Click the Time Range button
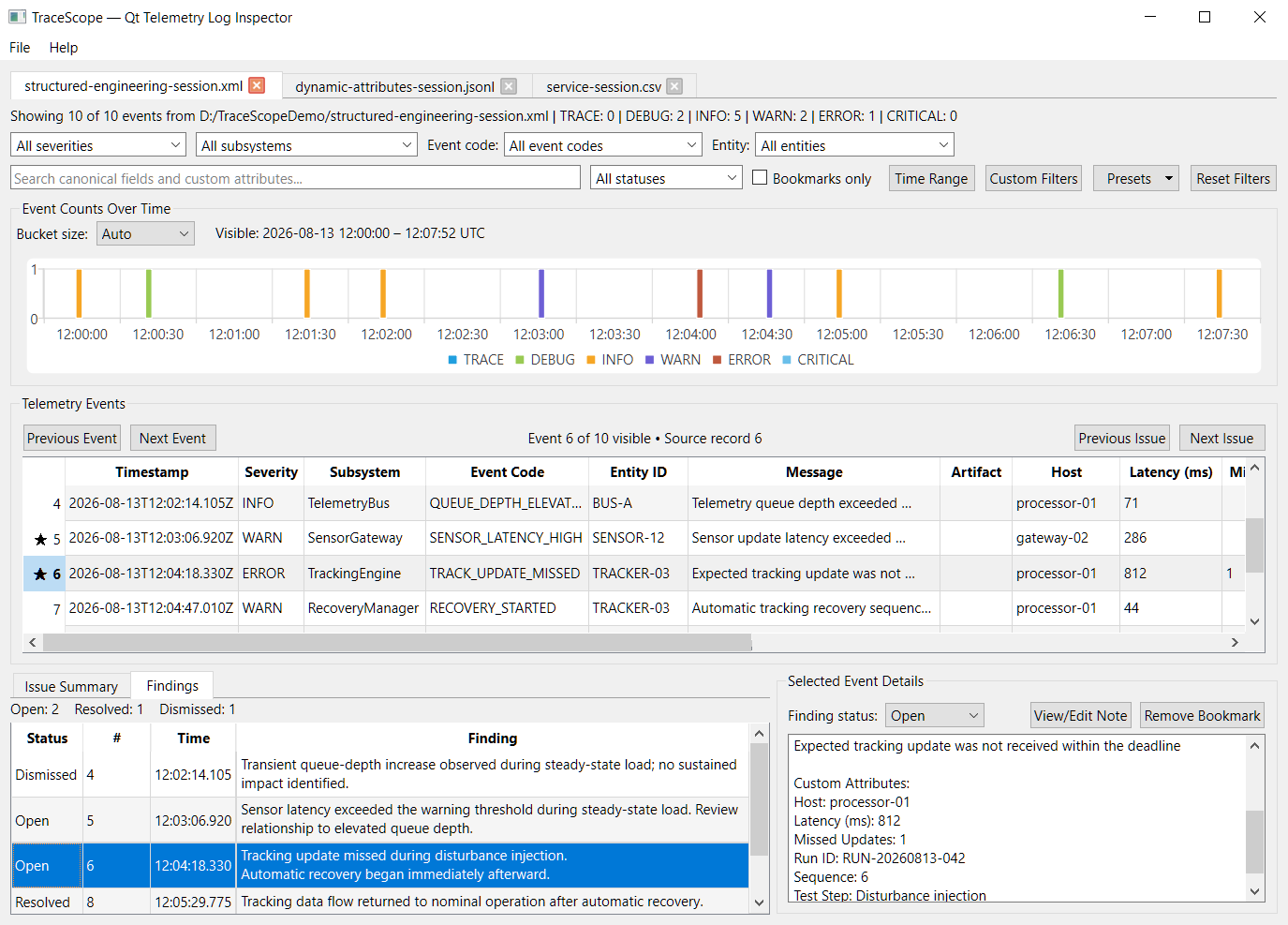The height and width of the screenshot is (925, 1288). pyautogui.click(x=931, y=178)
